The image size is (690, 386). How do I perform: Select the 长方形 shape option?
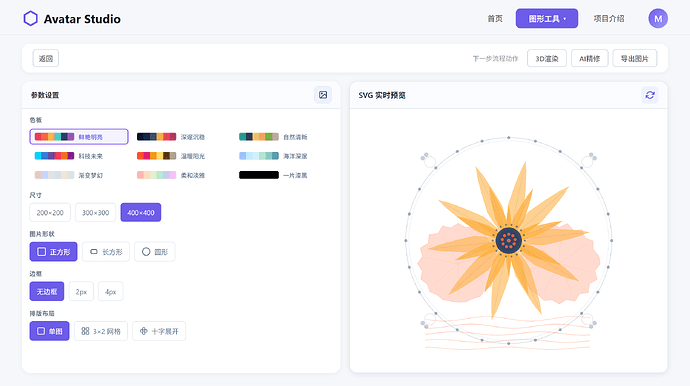click(x=106, y=252)
